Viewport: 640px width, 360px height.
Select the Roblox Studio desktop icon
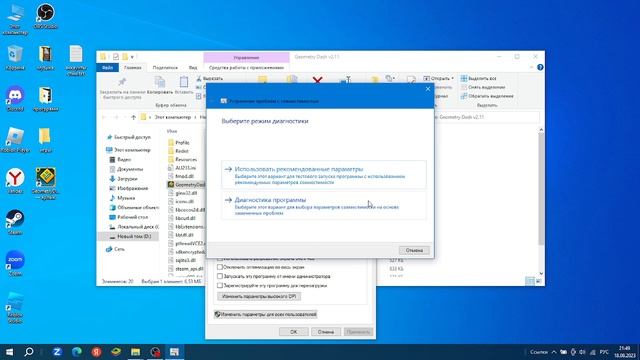point(15,307)
